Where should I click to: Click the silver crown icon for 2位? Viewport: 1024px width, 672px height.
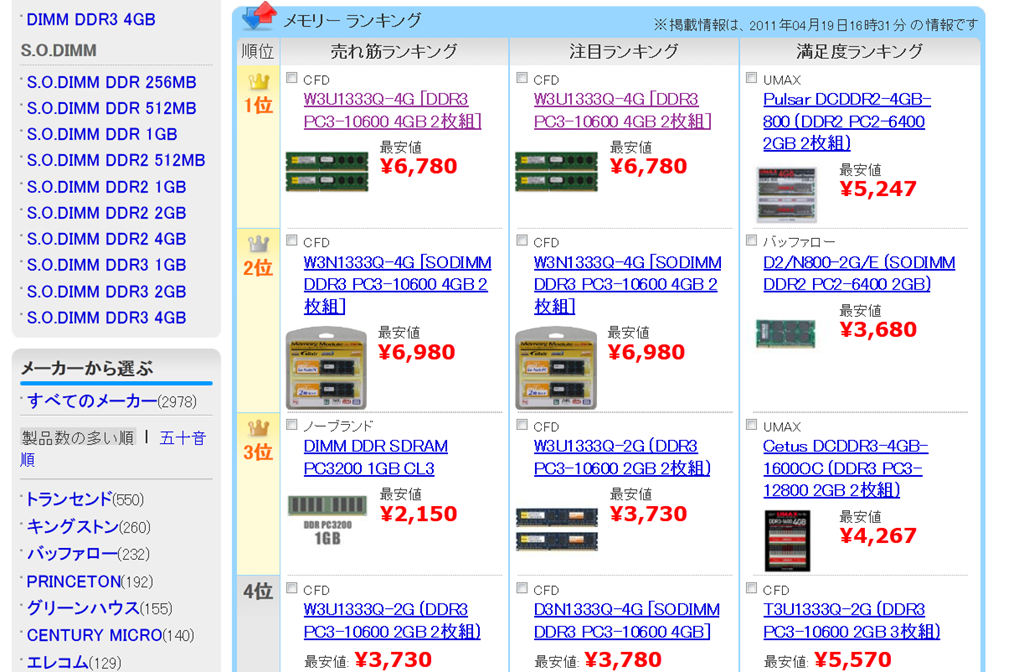[x=259, y=244]
